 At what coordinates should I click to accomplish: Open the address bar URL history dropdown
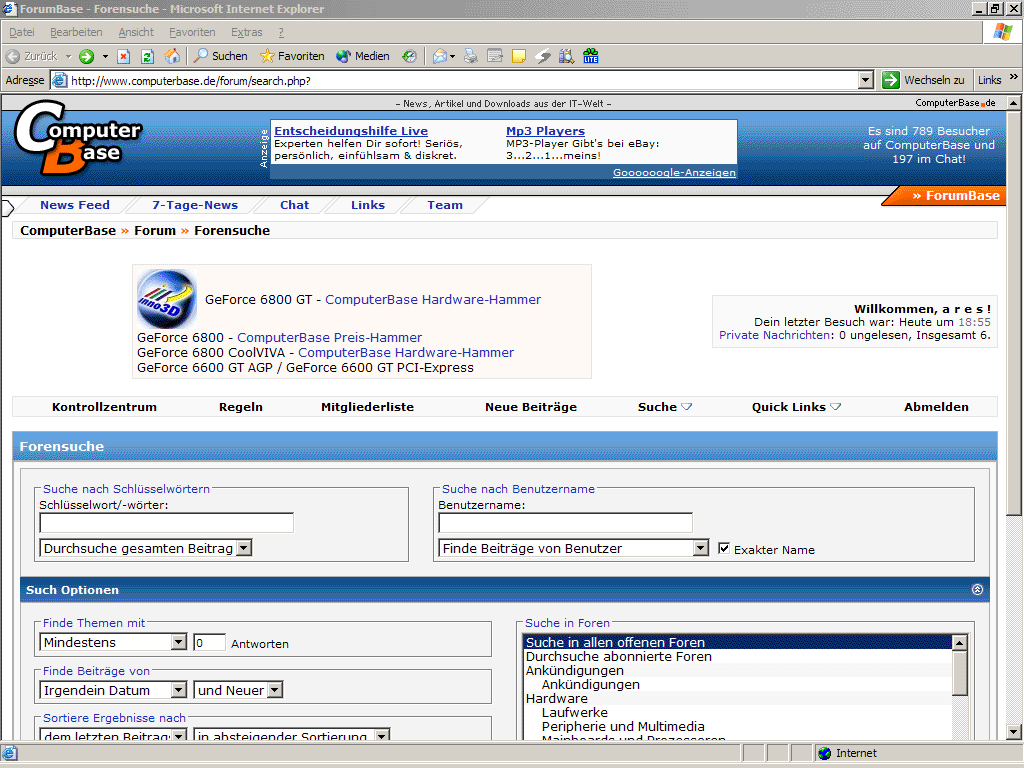click(x=866, y=80)
